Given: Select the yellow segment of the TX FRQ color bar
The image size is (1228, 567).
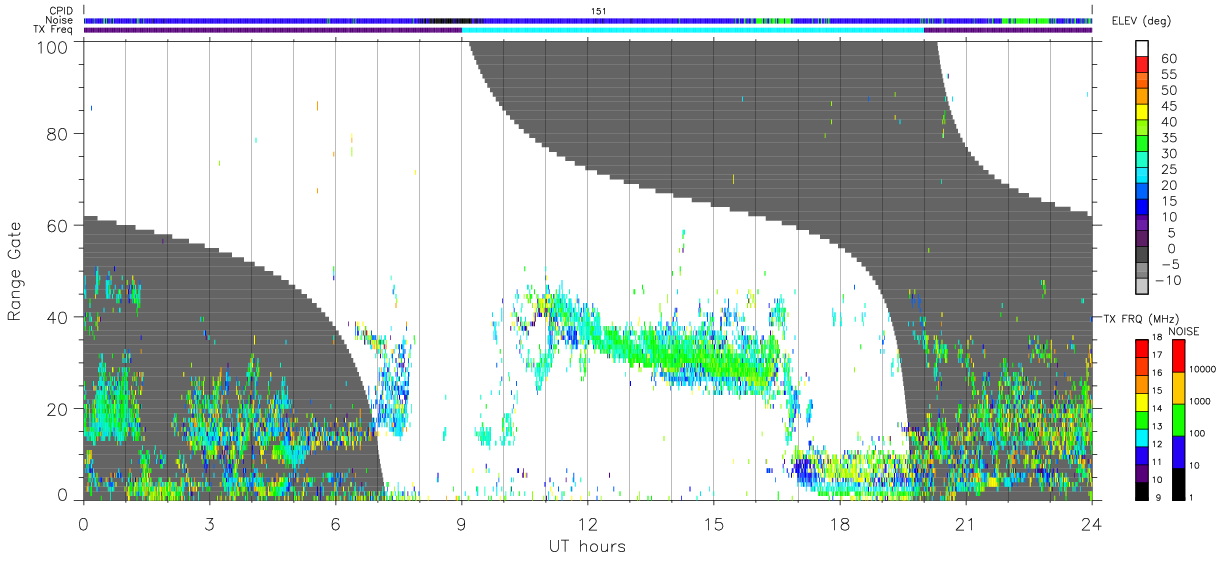Looking at the screenshot, I should [x=1142, y=401].
